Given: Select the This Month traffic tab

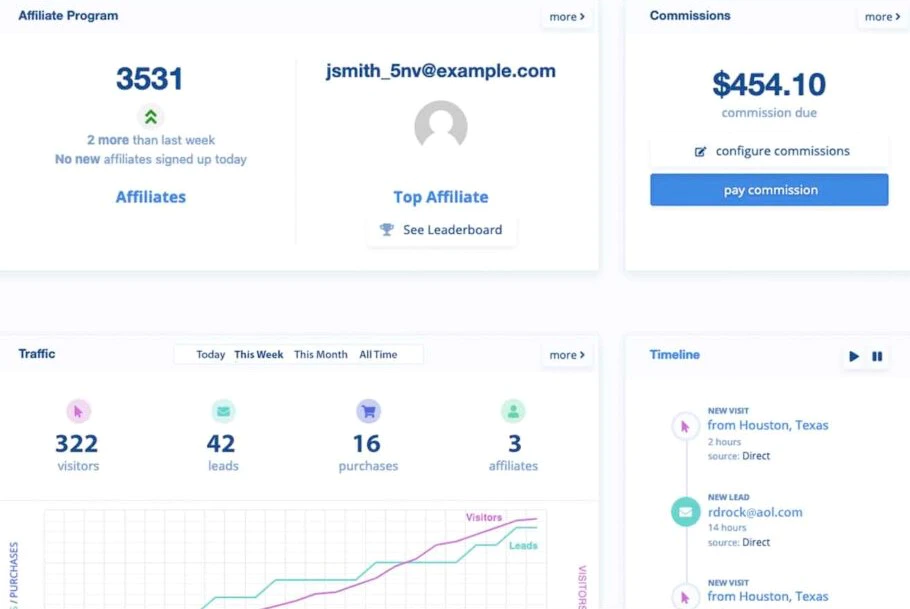Looking at the screenshot, I should click(321, 354).
